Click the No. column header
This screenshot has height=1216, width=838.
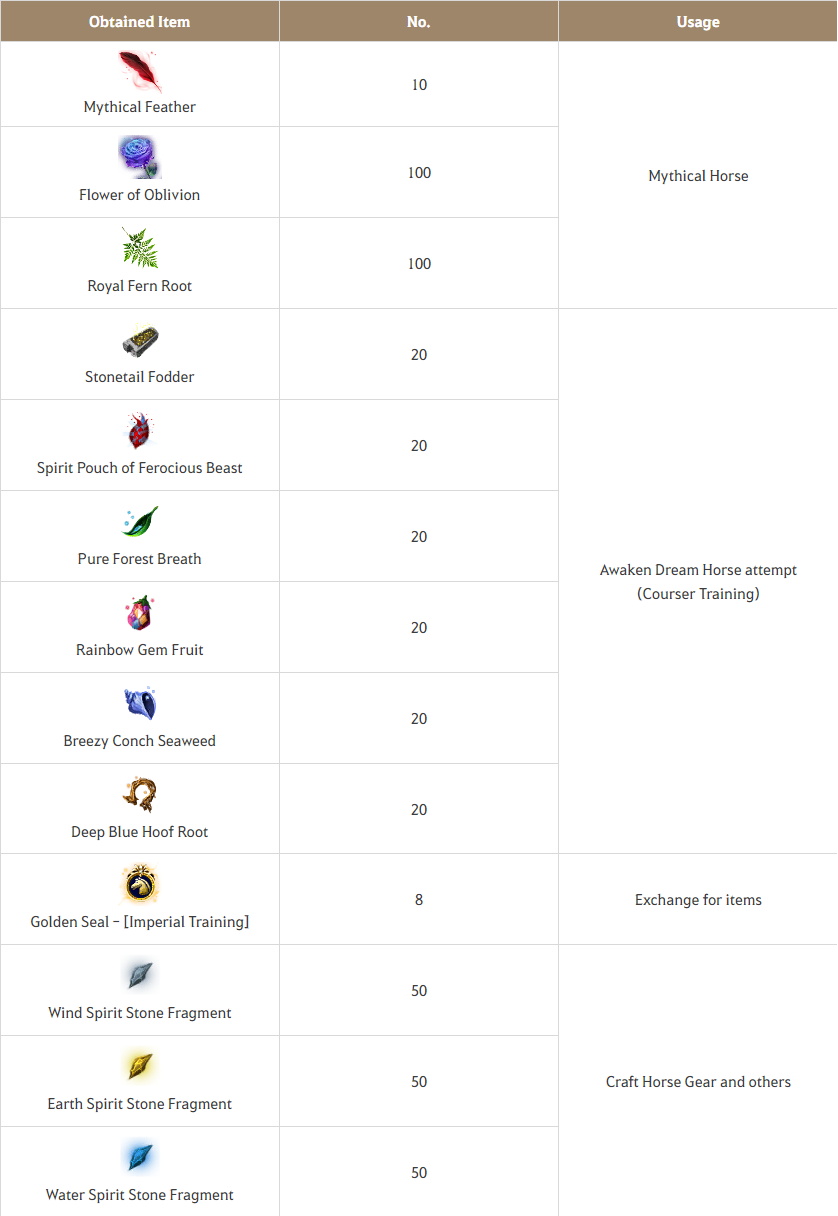pyautogui.click(x=419, y=21)
